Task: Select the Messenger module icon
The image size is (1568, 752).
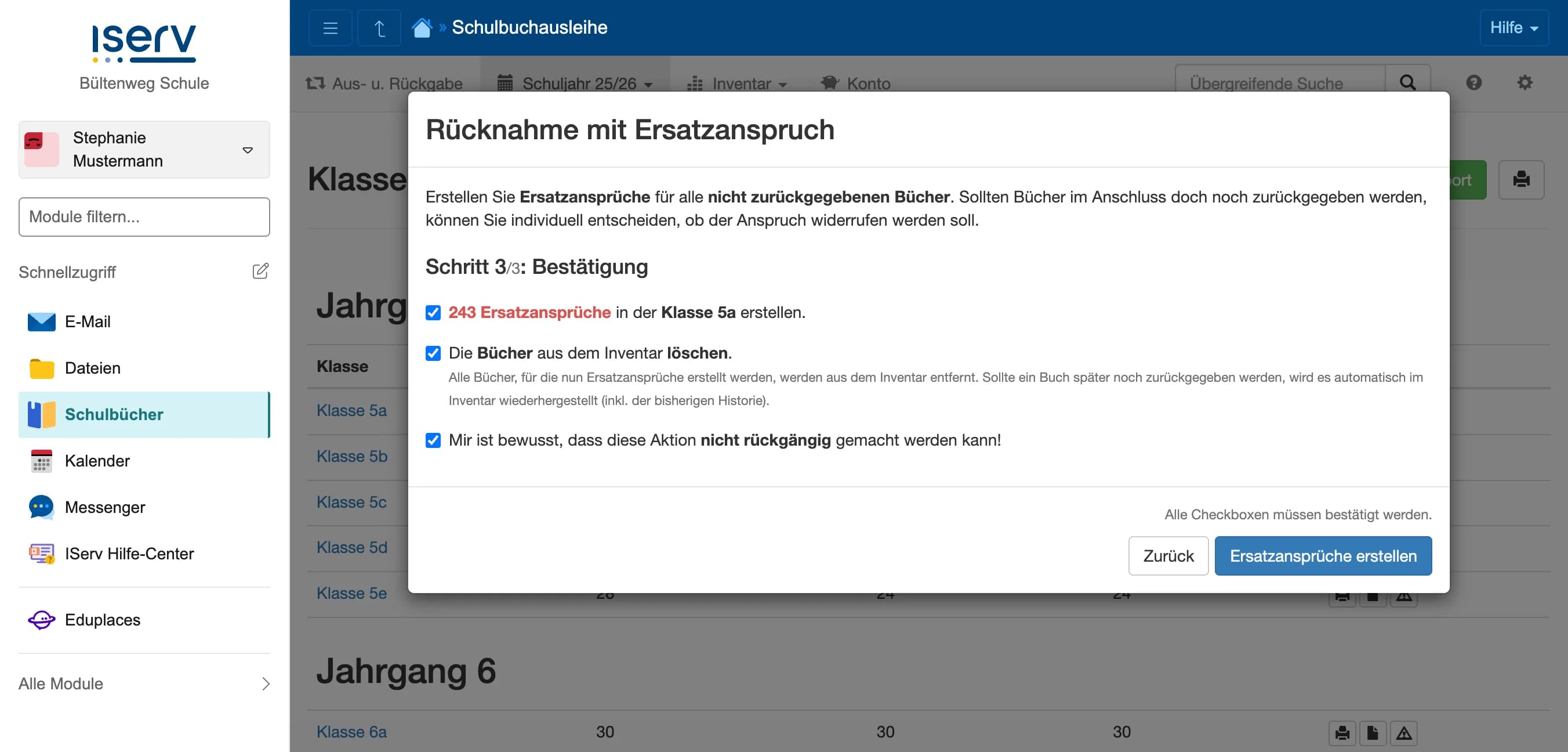Action: 41,507
